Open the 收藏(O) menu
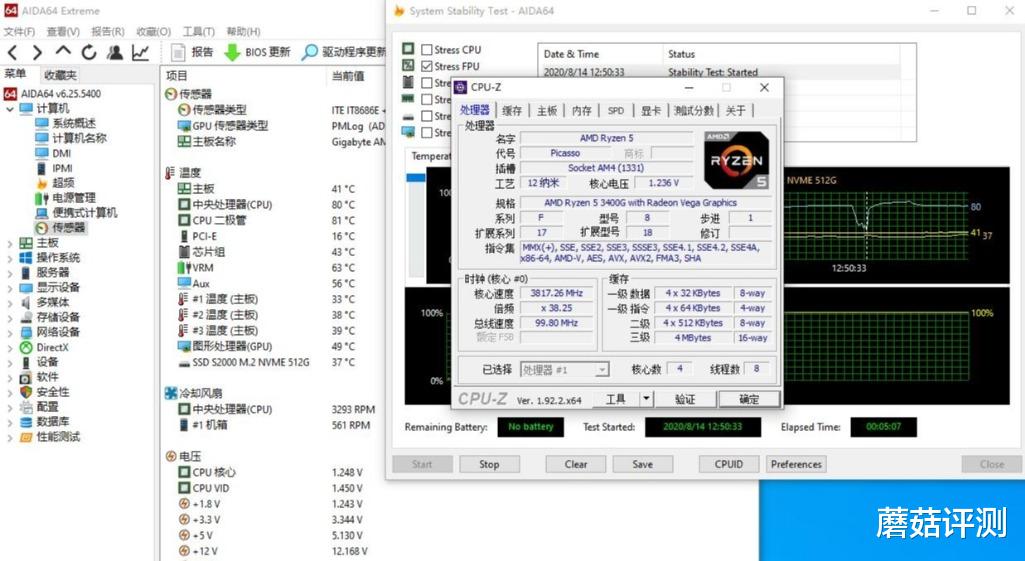The width and height of the screenshot is (1025, 561). coord(154,31)
